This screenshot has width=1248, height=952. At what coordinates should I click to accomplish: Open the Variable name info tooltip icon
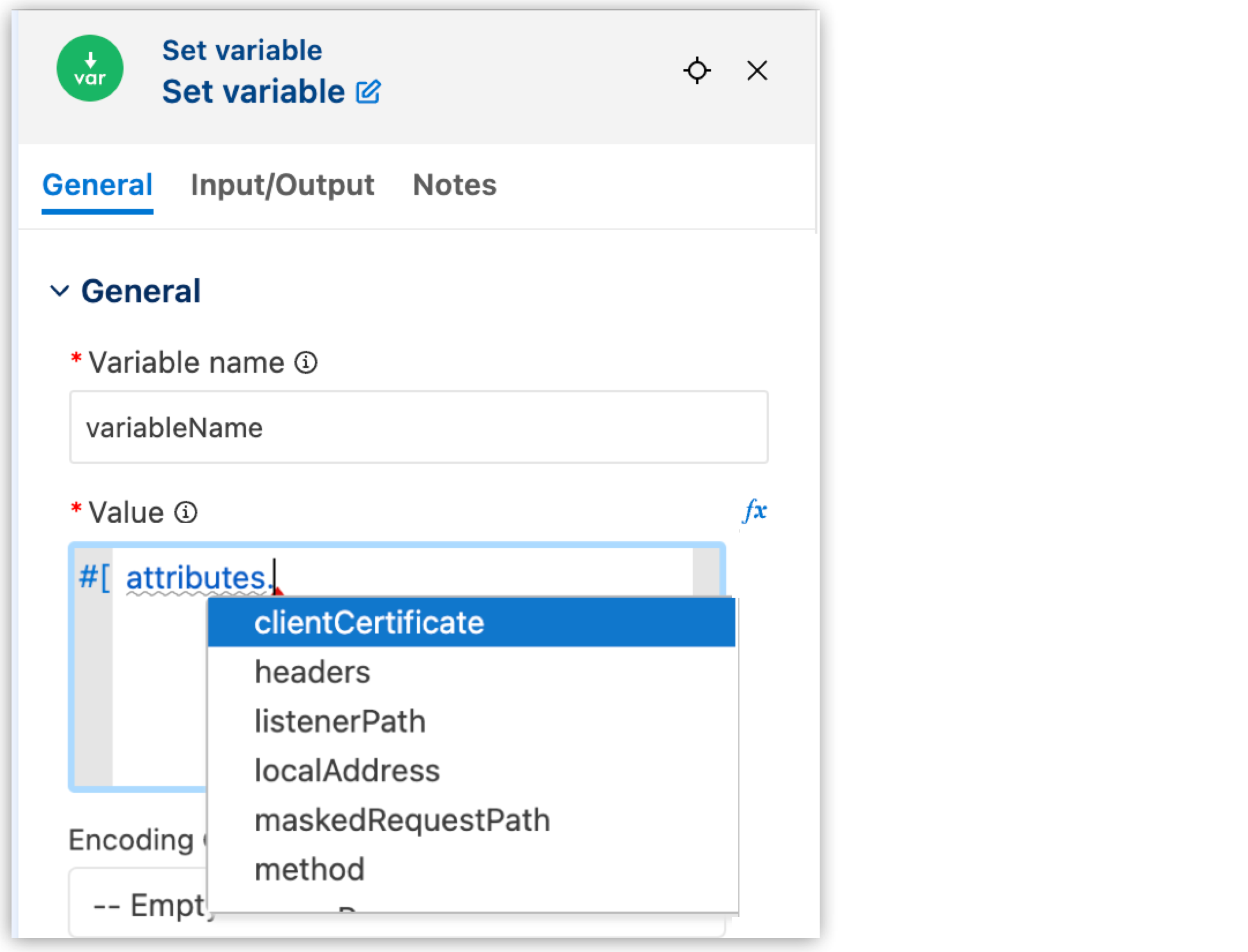coord(305,363)
